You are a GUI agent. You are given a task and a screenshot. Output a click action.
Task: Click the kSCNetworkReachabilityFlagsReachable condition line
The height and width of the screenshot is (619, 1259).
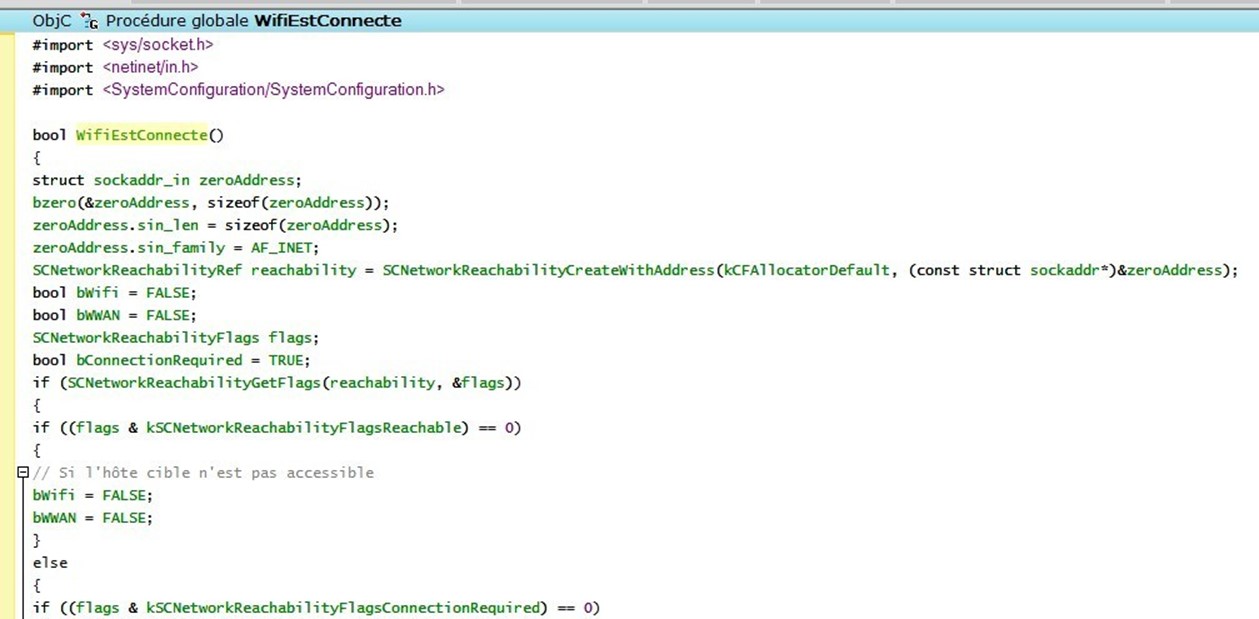pos(277,428)
